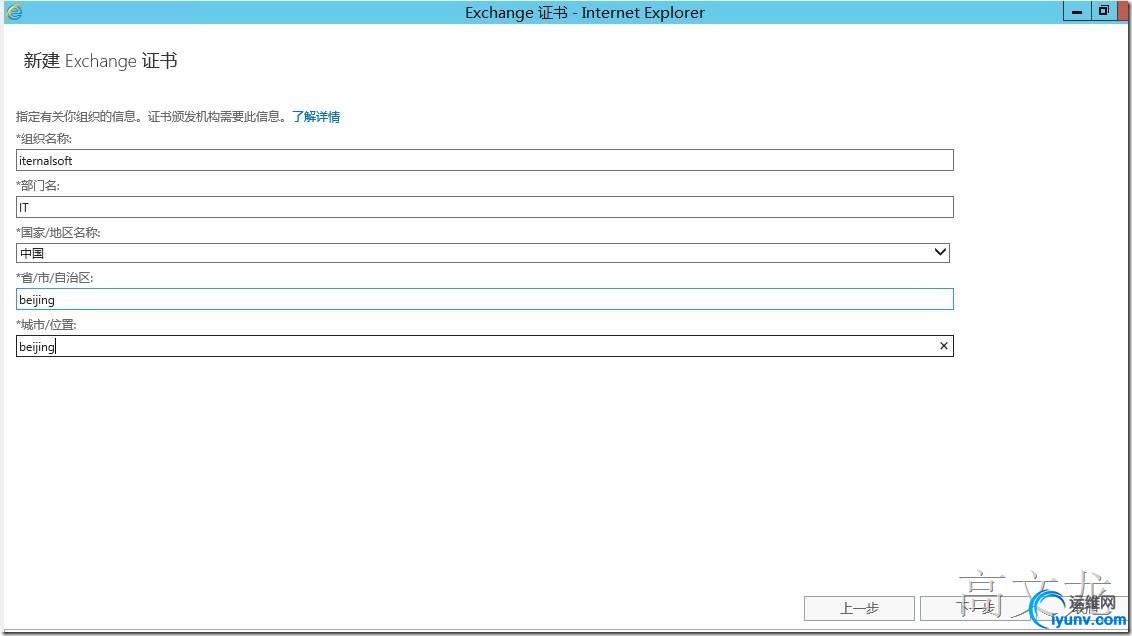Click the 上一步 button
Image resolution: width=1132 pixels, height=636 pixels.
pyautogui.click(x=859, y=609)
